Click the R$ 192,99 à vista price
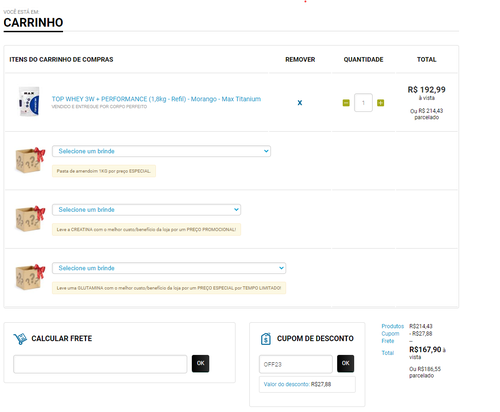The height and width of the screenshot is (412, 500). pos(426,93)
